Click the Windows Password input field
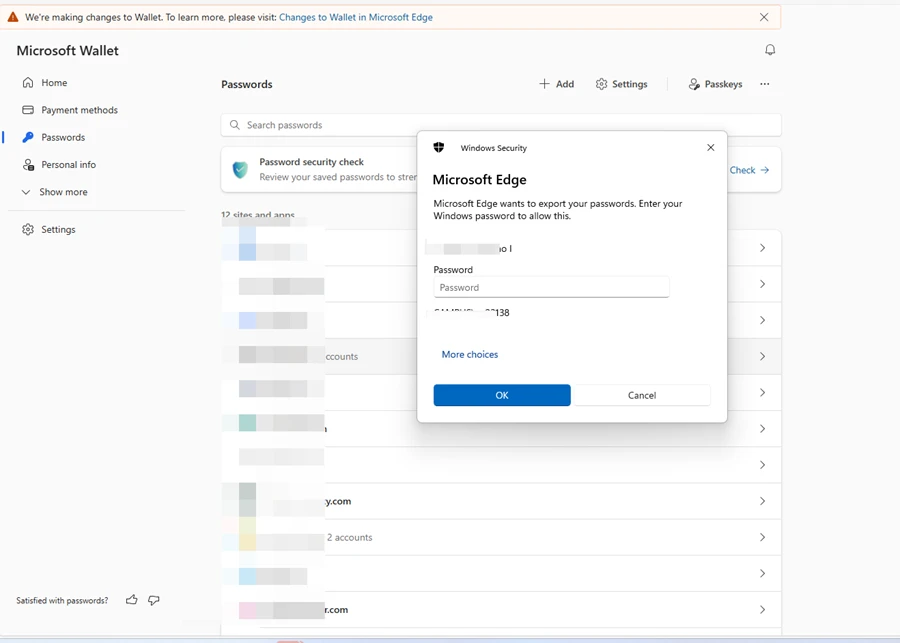900x643 pixels. coord(551,288)
